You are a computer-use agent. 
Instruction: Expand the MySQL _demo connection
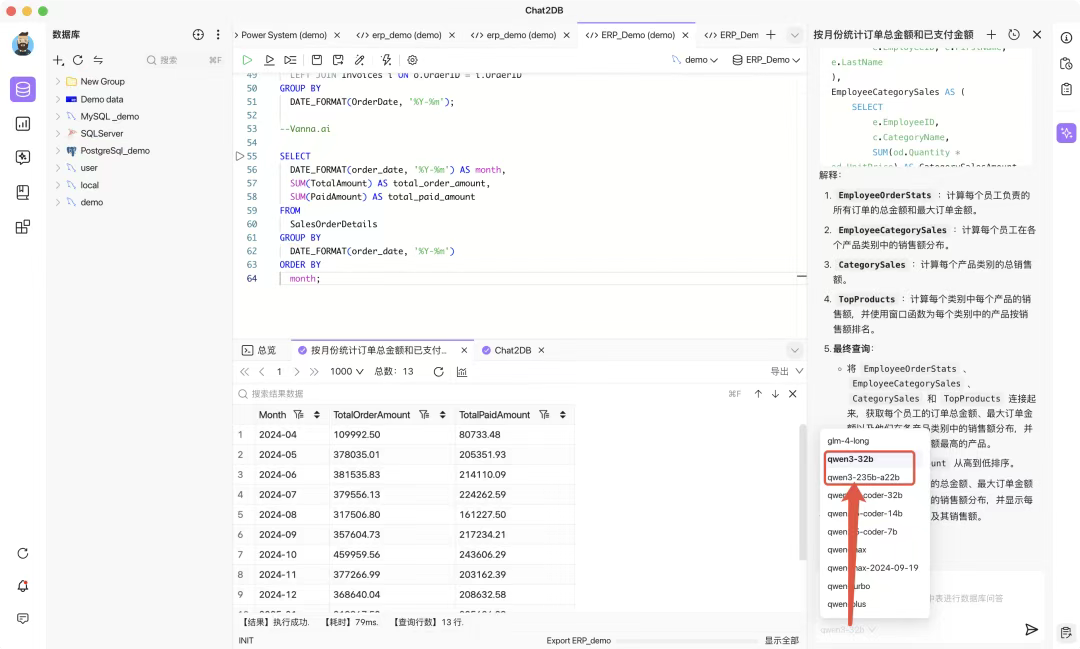[x=58, y=116]
